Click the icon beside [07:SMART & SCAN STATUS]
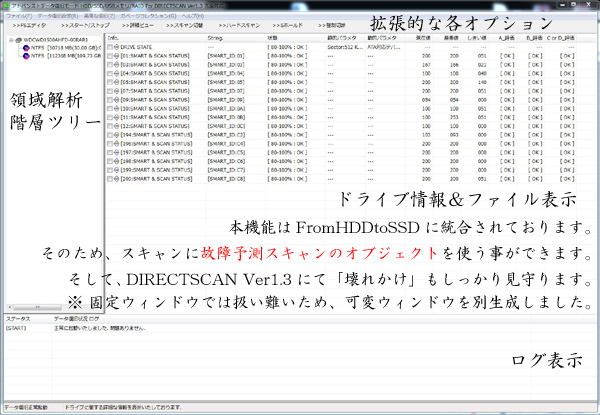 tap(116, 91)
